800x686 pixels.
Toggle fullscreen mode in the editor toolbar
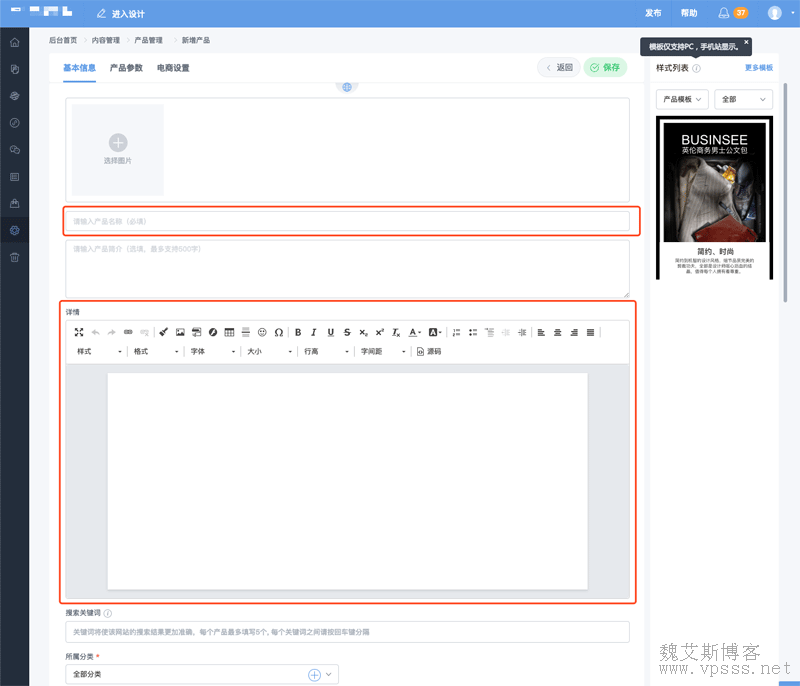[x=79, y=332]
